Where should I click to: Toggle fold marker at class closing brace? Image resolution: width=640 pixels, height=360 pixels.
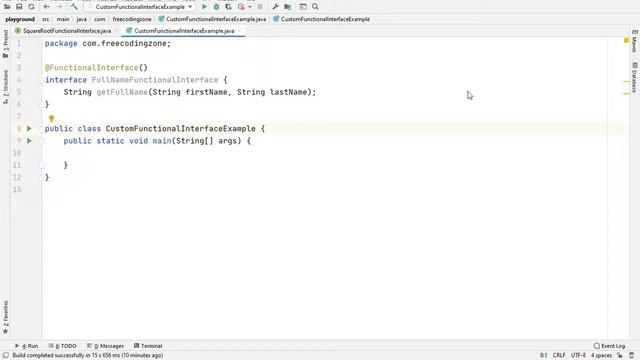pyautogui.click(x=42, y=178)
